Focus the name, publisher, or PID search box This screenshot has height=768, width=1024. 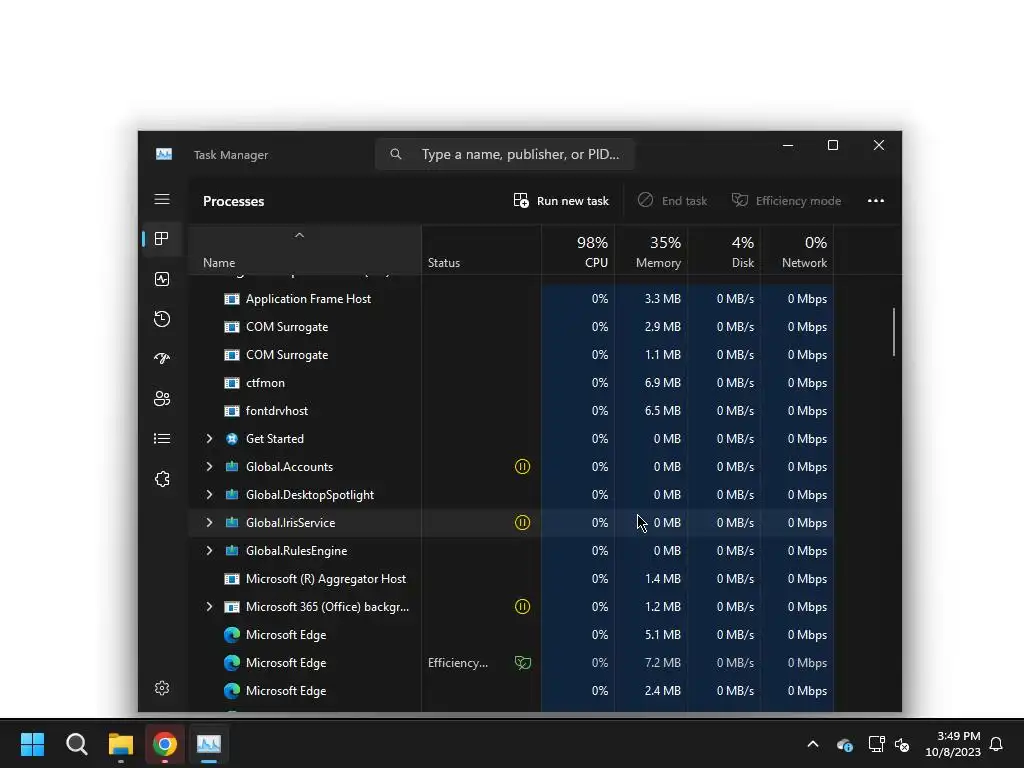[x=504, y=154]
